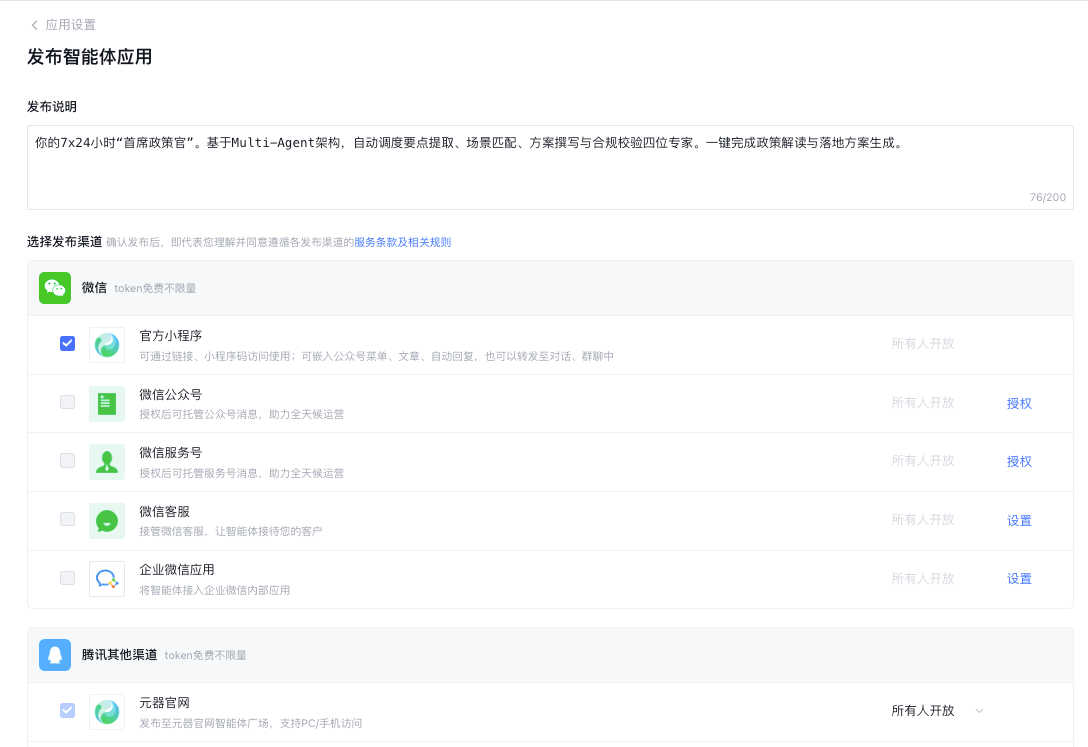Image resolution: width=1088 pixels, height=747 pixels.
Task: Click 所有人开放 in the 官方小程序 row
Action: click(x=923, y=343)
